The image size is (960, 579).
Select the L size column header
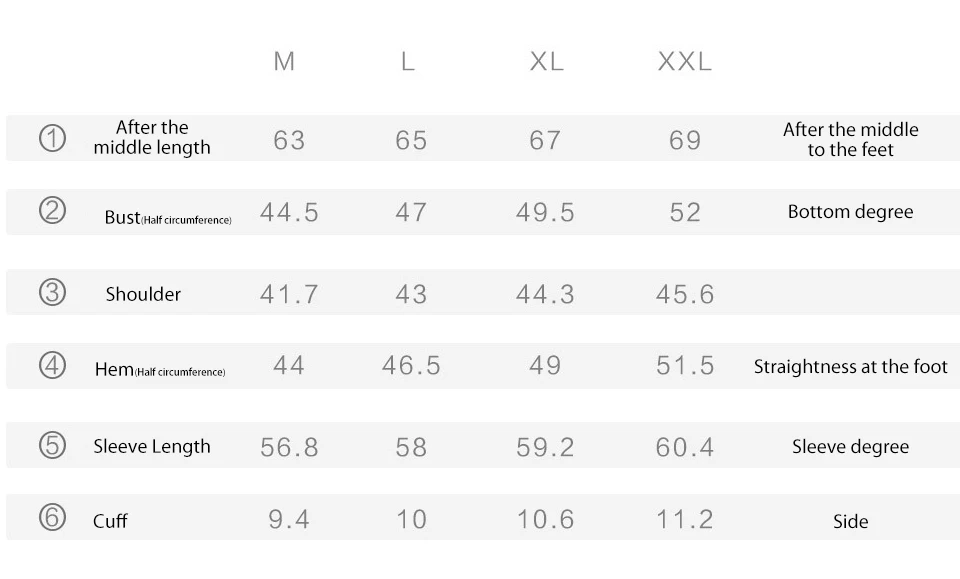pyautogui.click(x=408, y=61)
